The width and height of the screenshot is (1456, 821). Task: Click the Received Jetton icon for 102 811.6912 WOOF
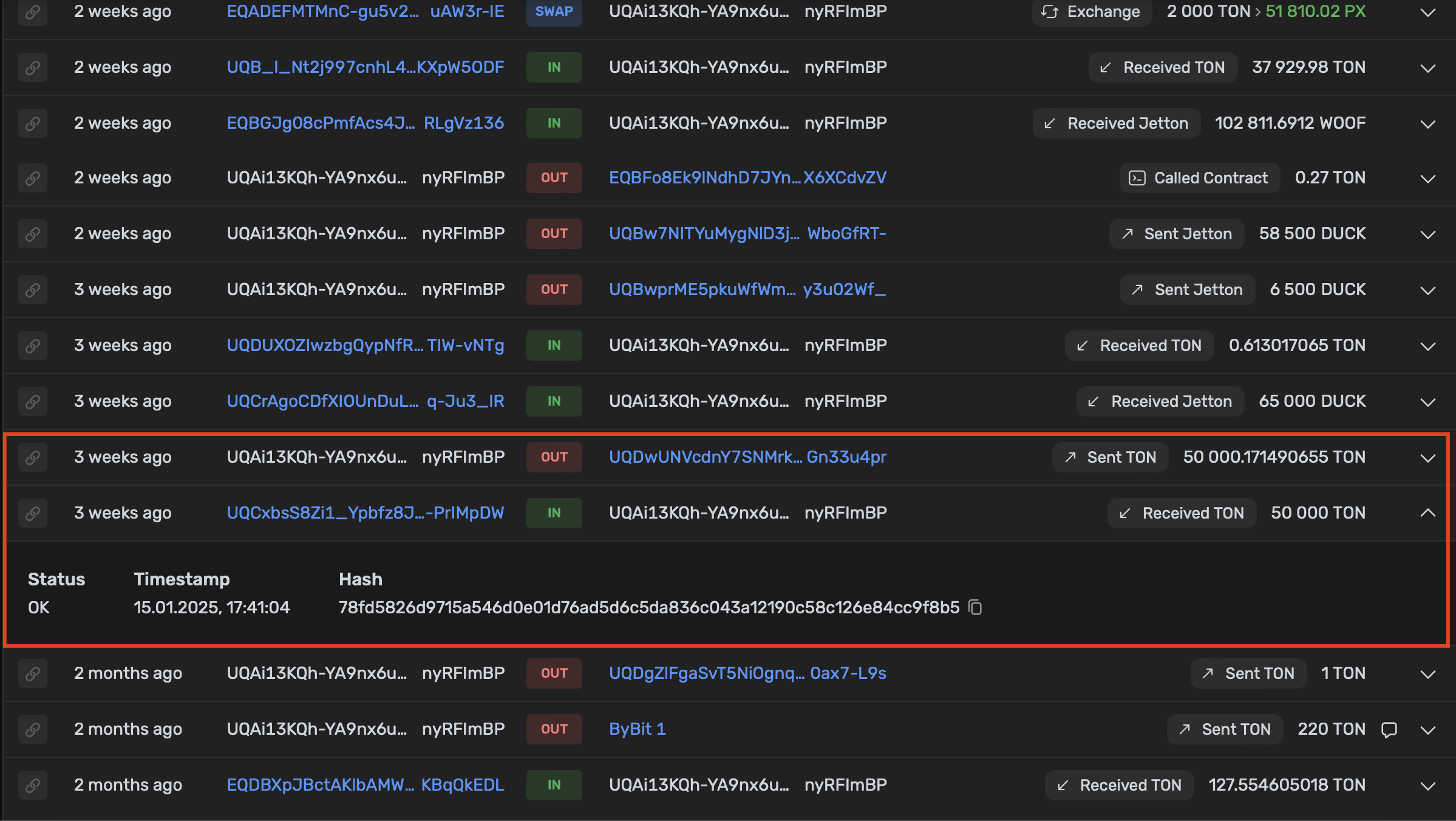1048,123
